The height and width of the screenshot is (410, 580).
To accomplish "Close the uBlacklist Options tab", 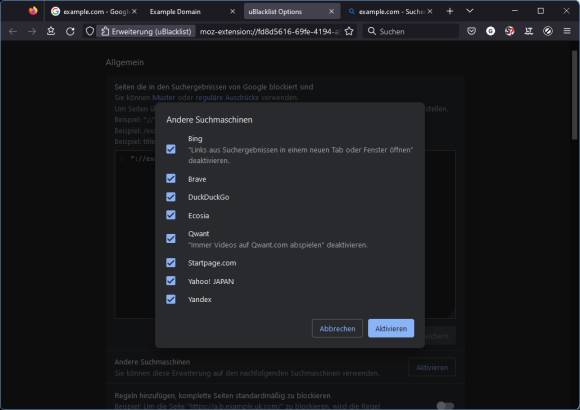I will click(x=331, y=11).
